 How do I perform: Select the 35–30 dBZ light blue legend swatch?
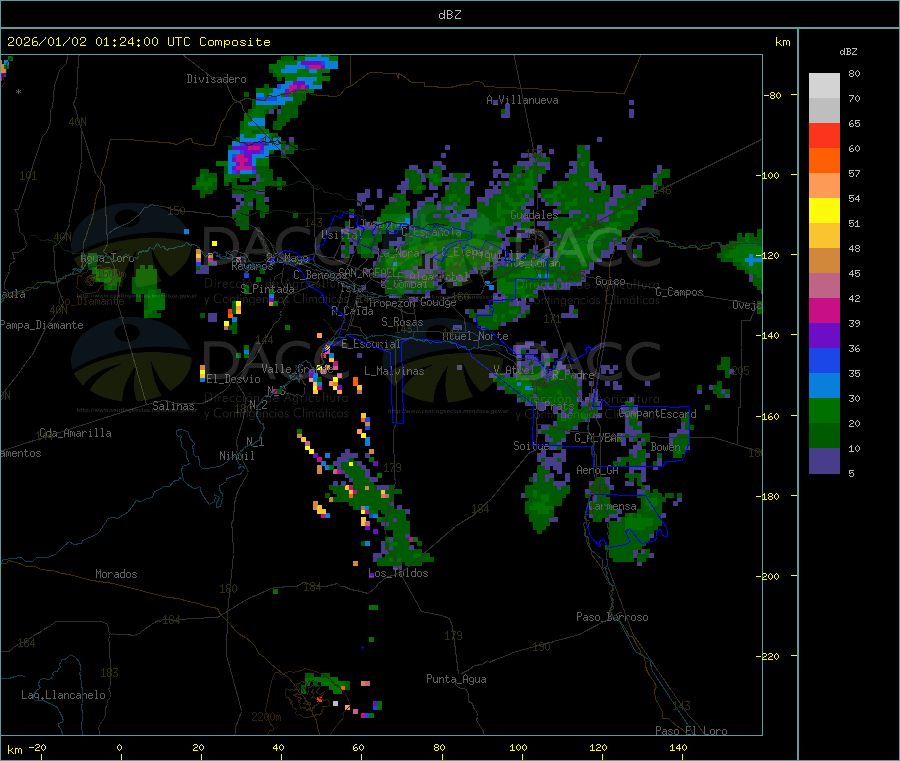pyautogui.click(x=824, y=386)
